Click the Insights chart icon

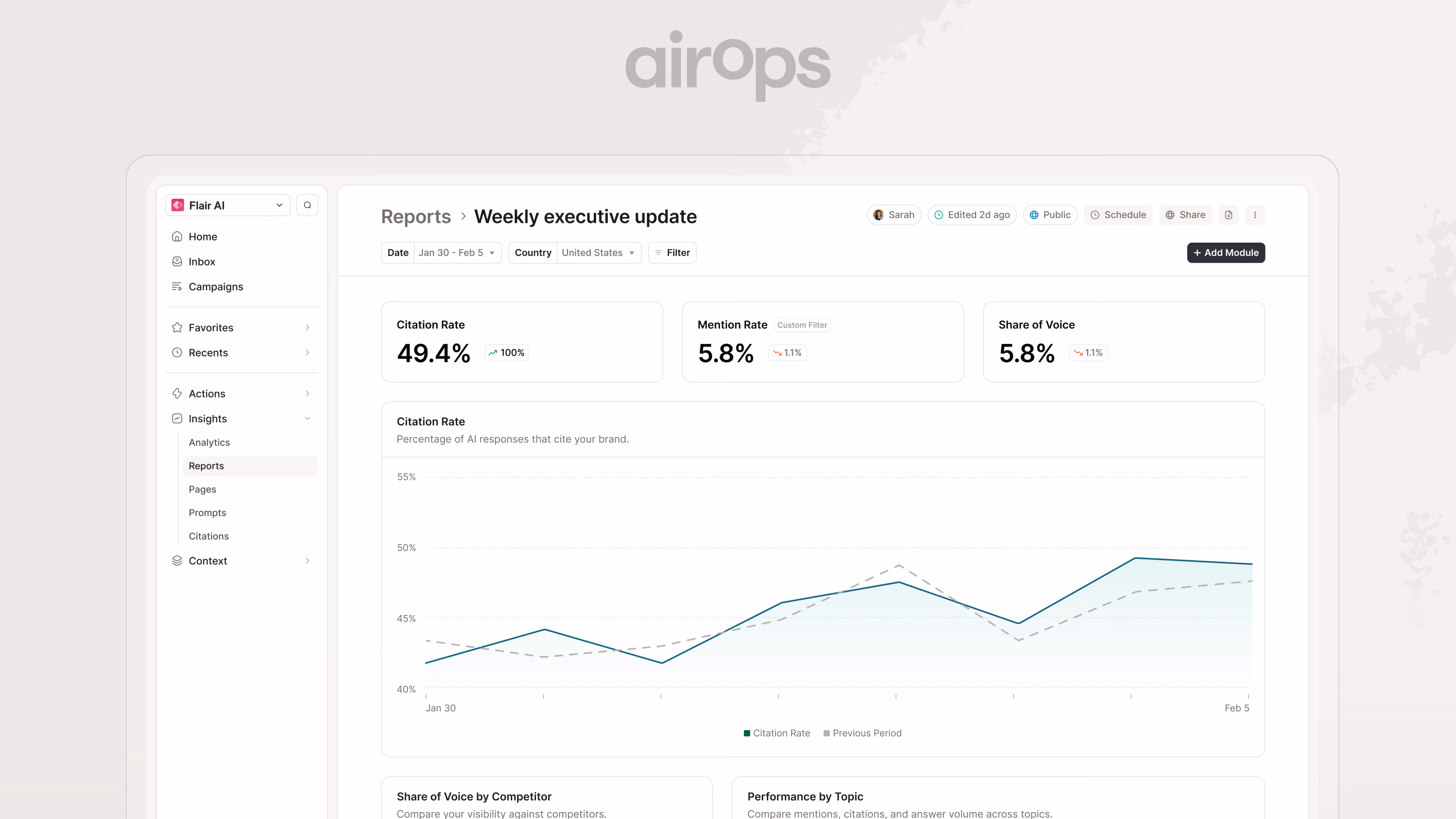(177, 418)
